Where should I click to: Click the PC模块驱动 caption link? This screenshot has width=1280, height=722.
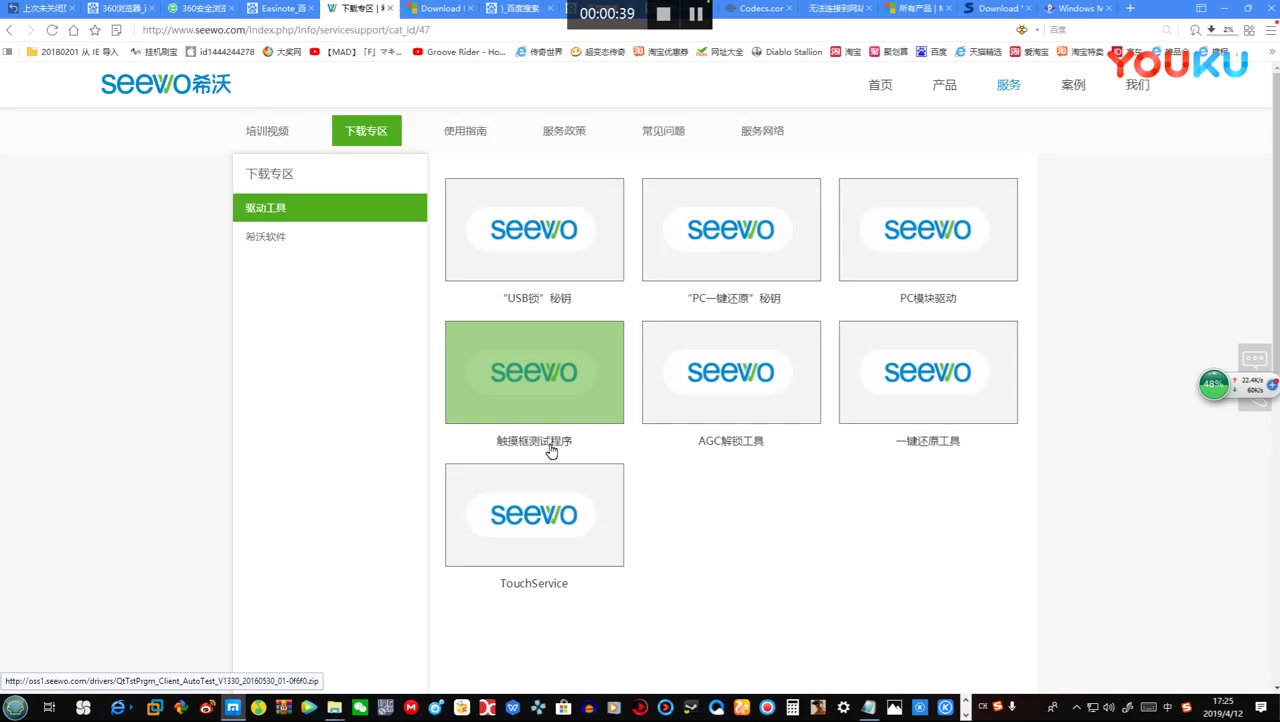click(x=928, y=298)
